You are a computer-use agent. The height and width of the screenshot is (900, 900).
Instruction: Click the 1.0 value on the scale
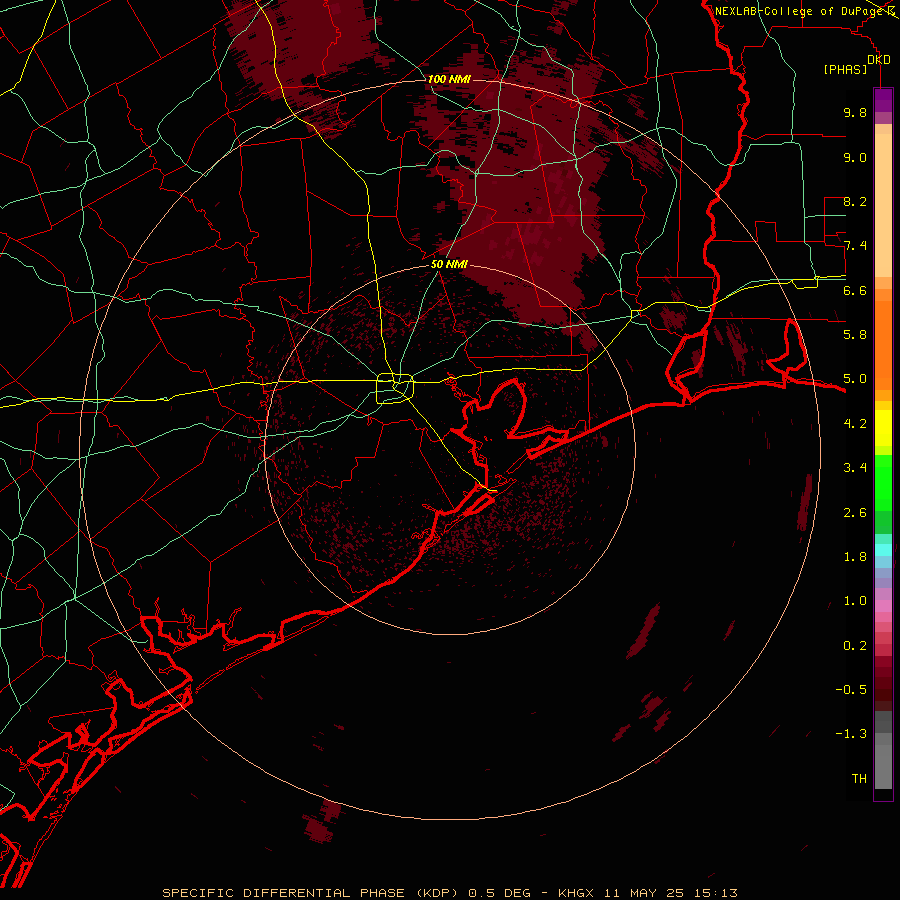point(855,601)
